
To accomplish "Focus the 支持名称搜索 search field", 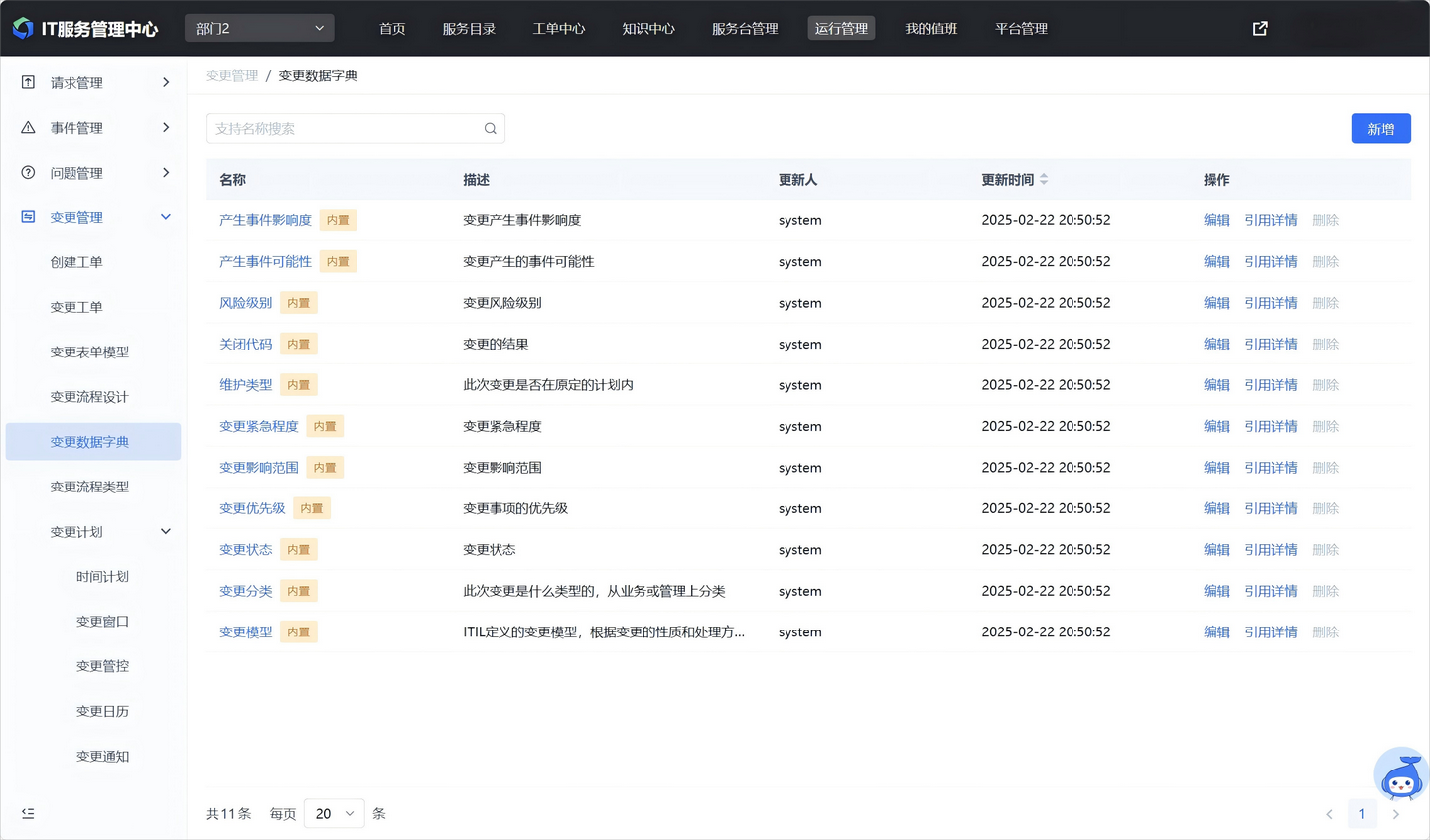I will [x=355, y=129].
